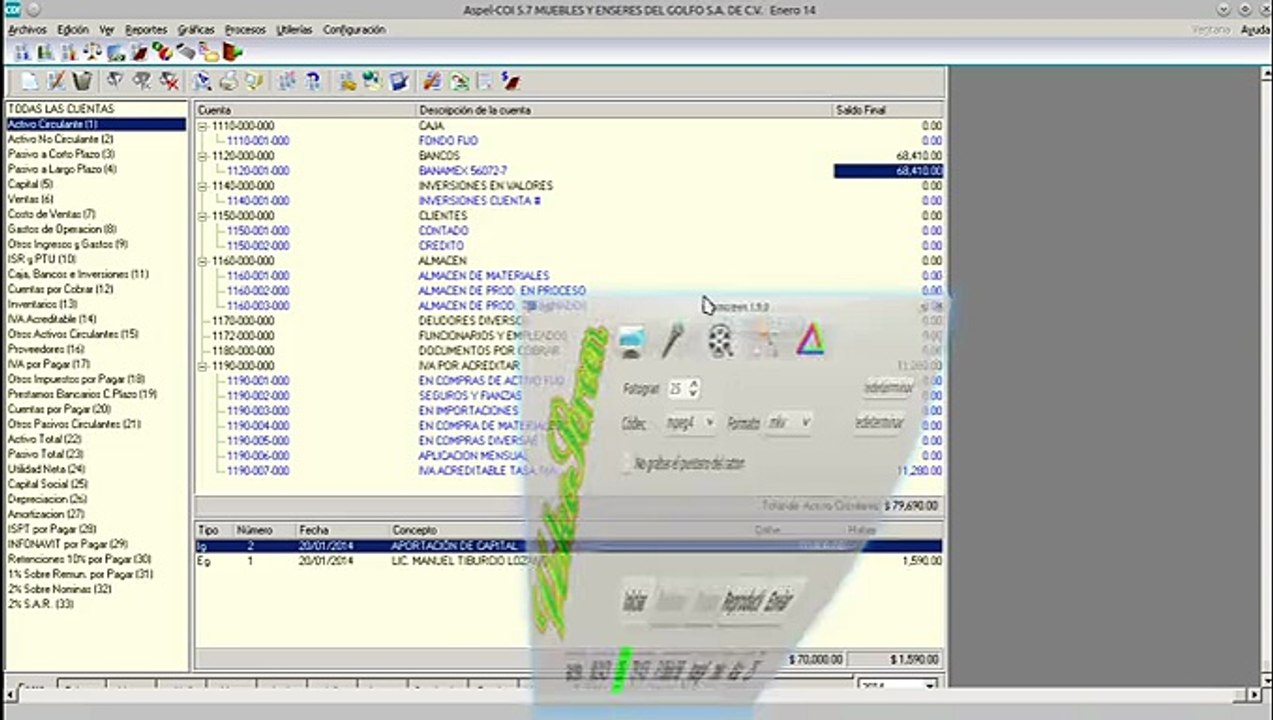Click the blue question mark toolbar icon
The height and width of the screenshot is (720, 1273).
click(x=313, y=82)
